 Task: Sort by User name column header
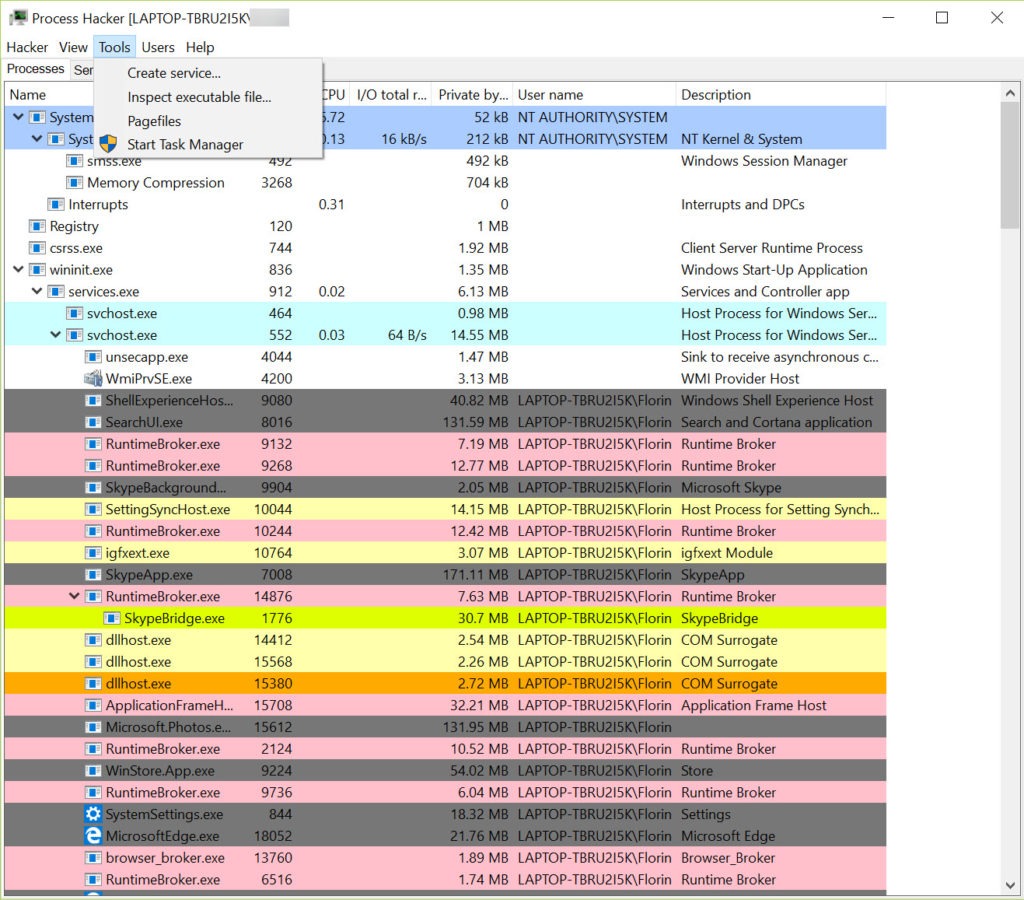click(x=594, y=95)
